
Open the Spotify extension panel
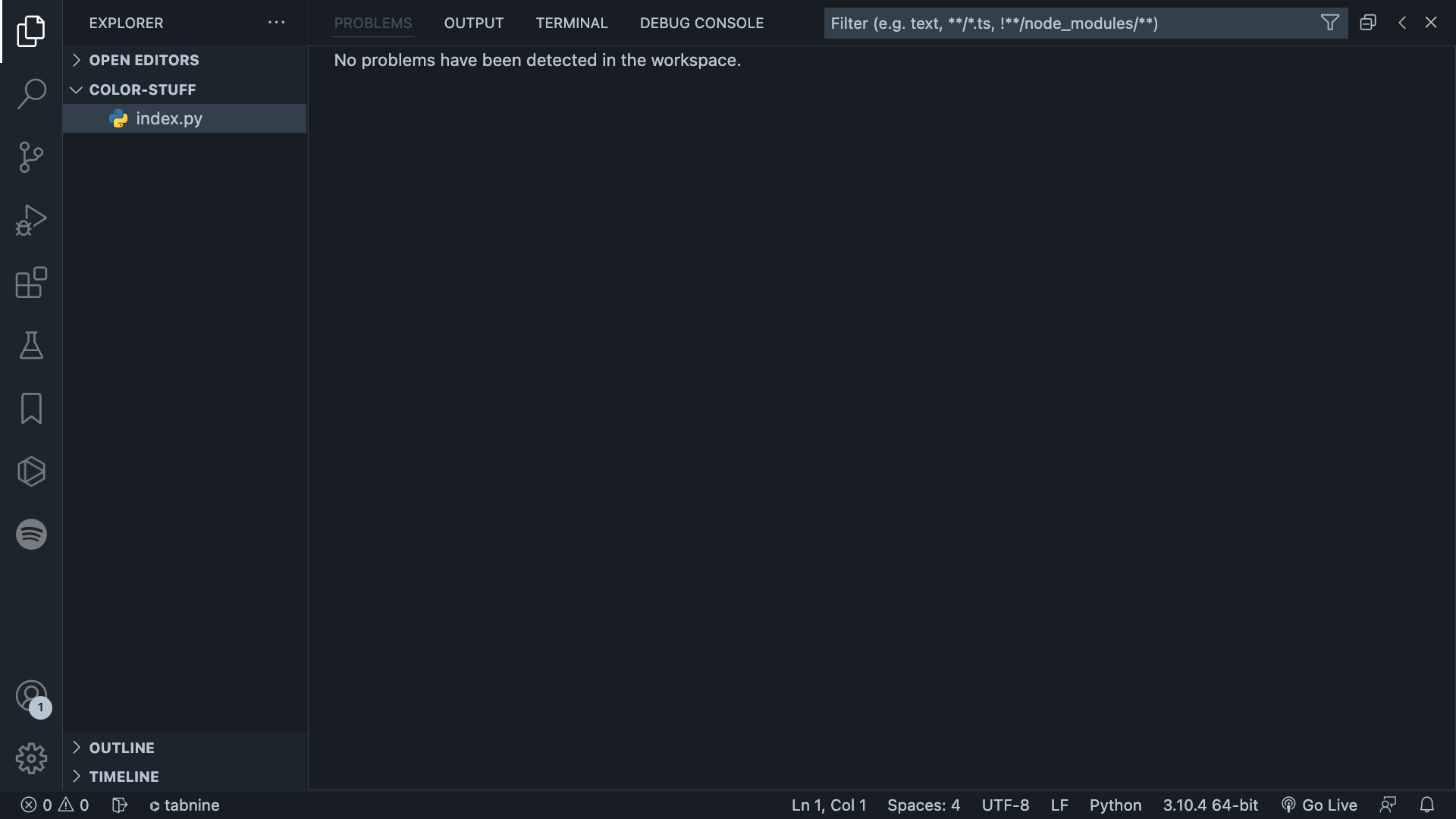[30, 534]
